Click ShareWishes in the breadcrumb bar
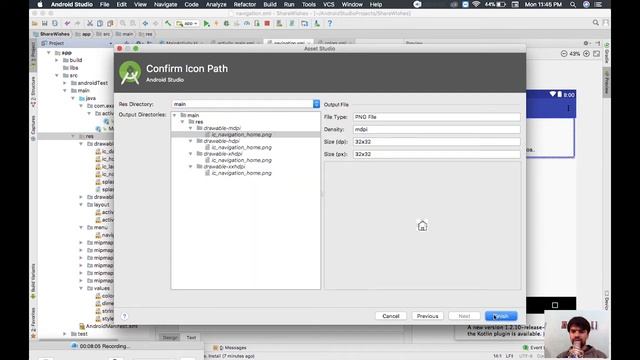This screenshot has width=640, height=360. click(x=52, y=34)
